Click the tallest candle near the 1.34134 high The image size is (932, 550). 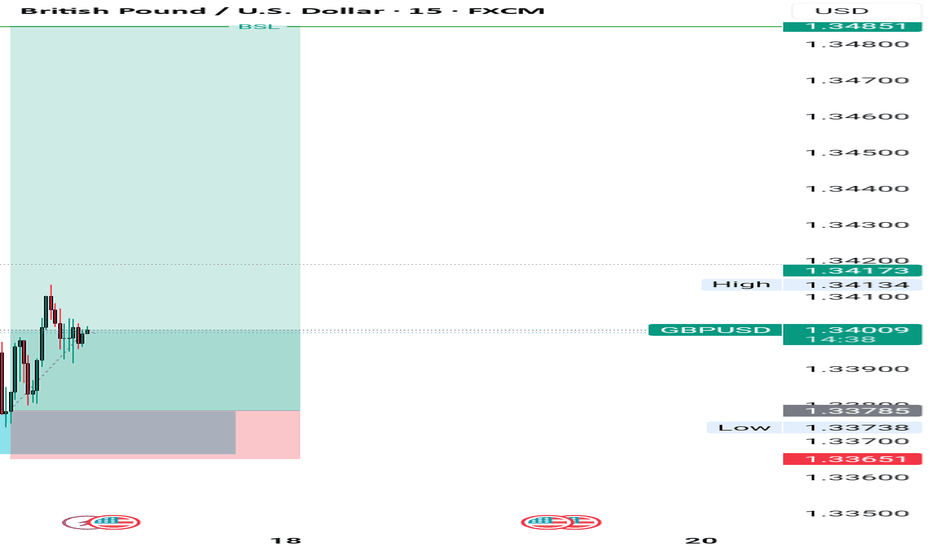(51, 302)
